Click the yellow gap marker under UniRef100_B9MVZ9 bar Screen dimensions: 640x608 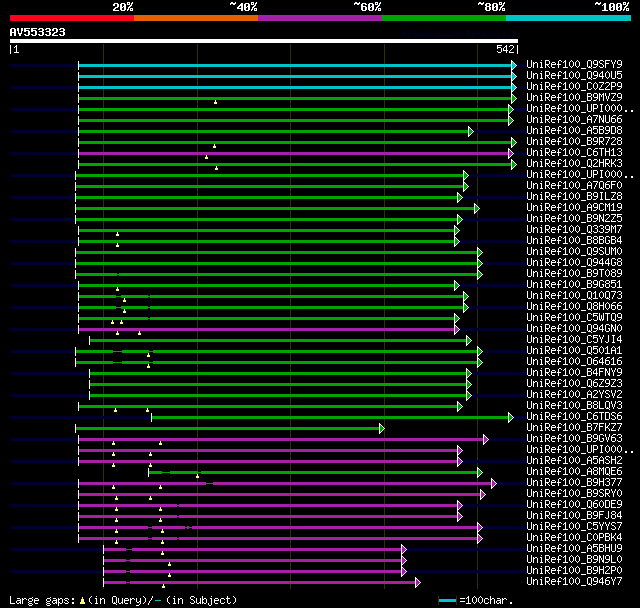[x=216, y=102]
